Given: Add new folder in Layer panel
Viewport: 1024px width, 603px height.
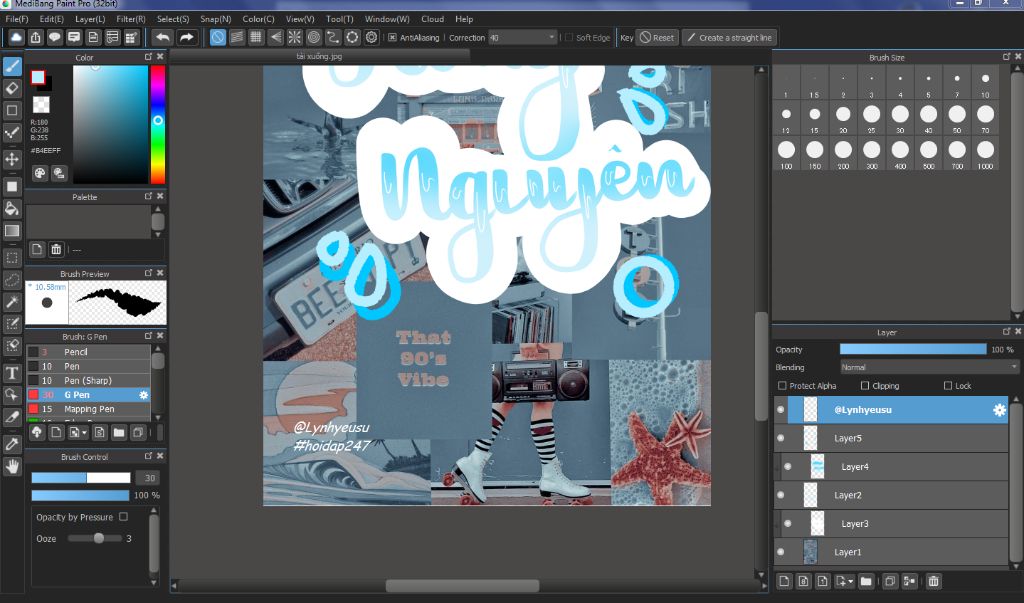Looking at the screenshot, I should 866,581.
